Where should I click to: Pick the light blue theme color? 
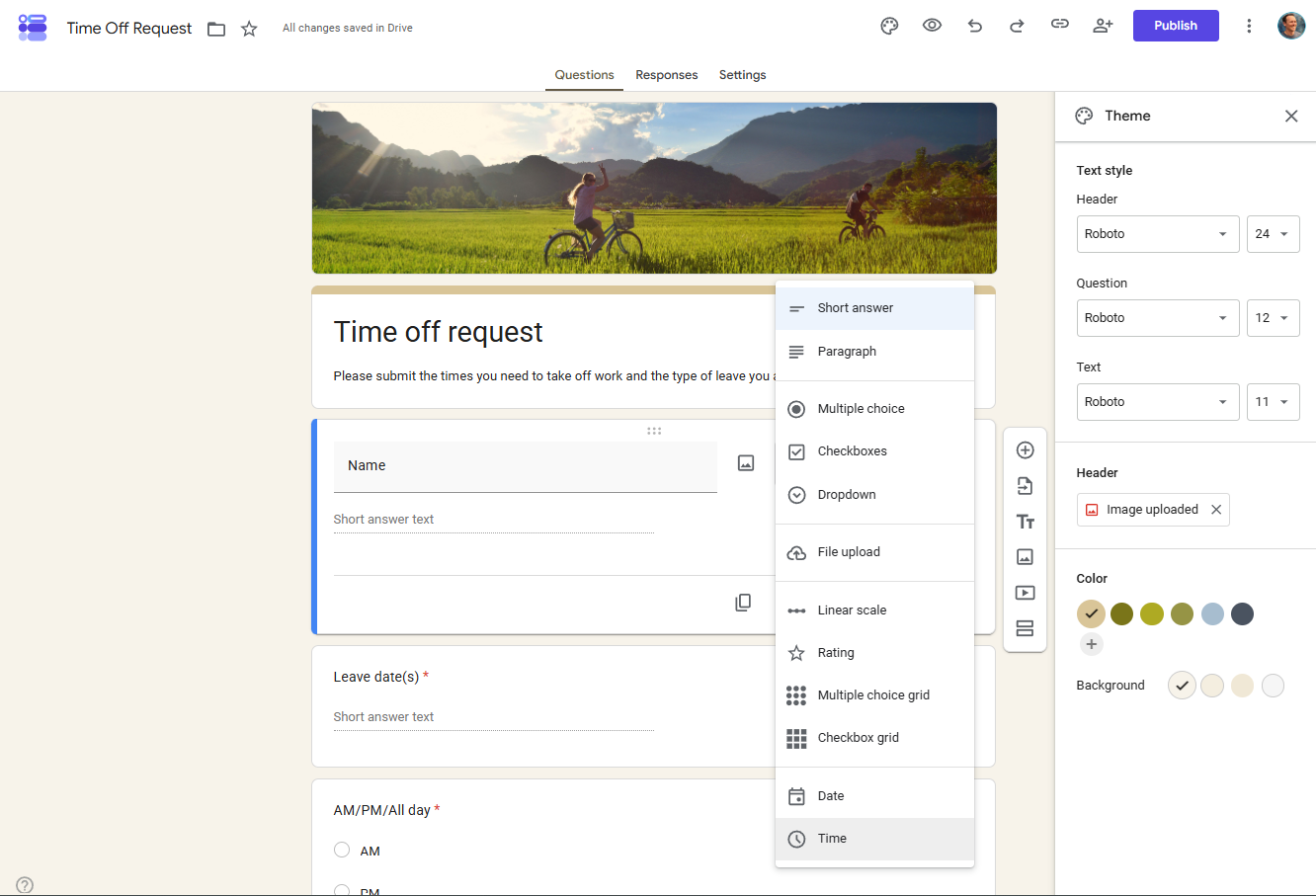(1212, 614)
